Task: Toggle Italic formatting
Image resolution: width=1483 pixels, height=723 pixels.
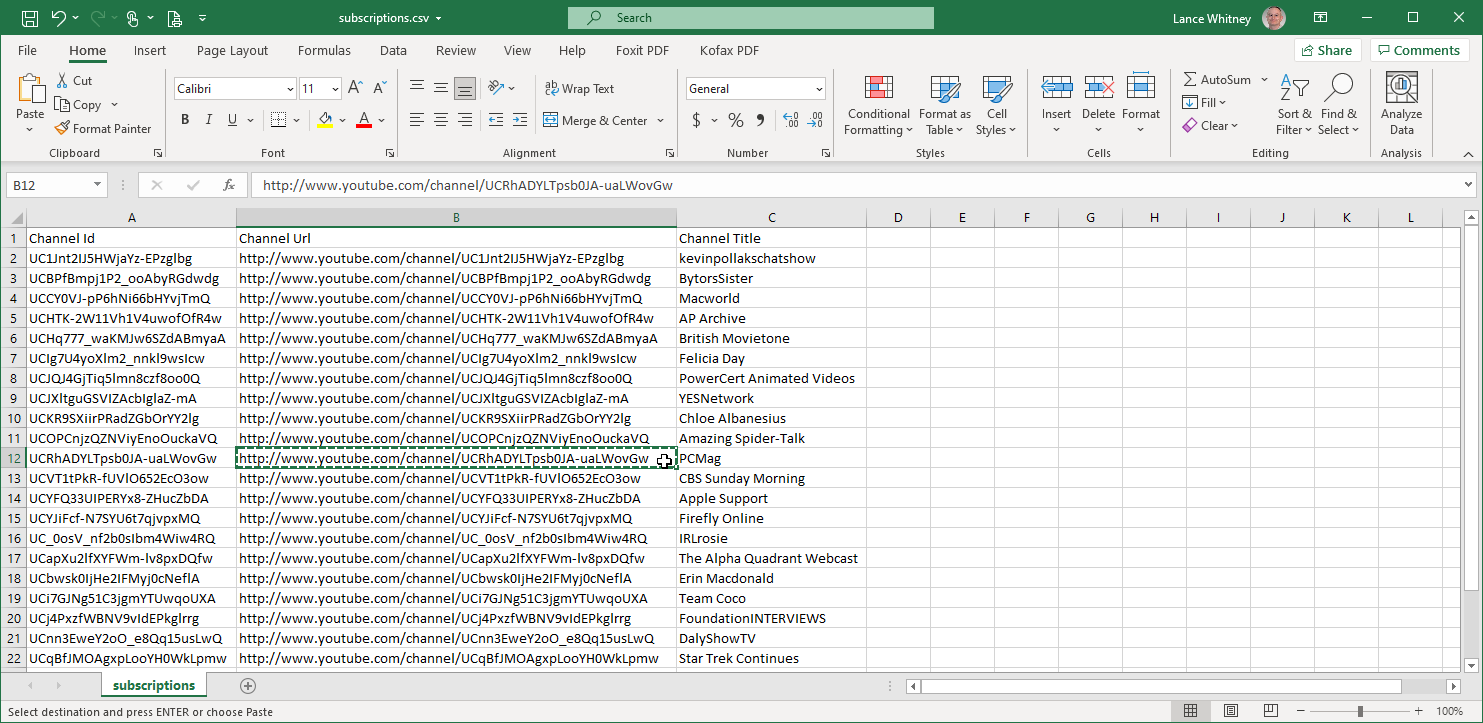Action: 209,120
